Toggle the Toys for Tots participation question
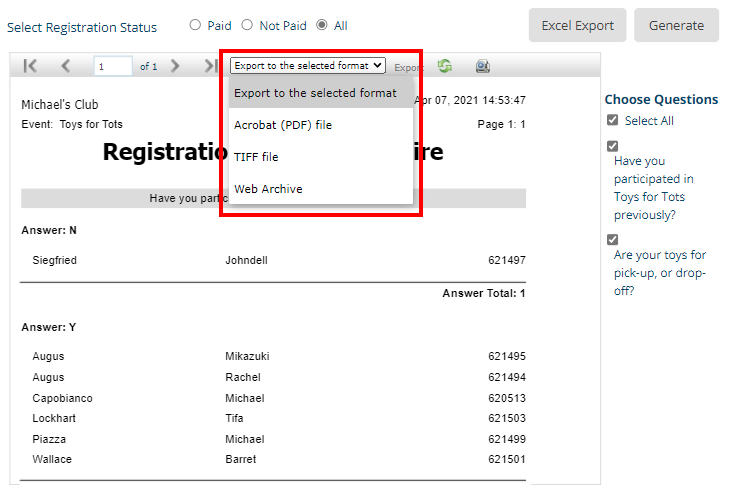Image resolution: width=730 pixels, height=496 pixels. (x=612, y=146)
